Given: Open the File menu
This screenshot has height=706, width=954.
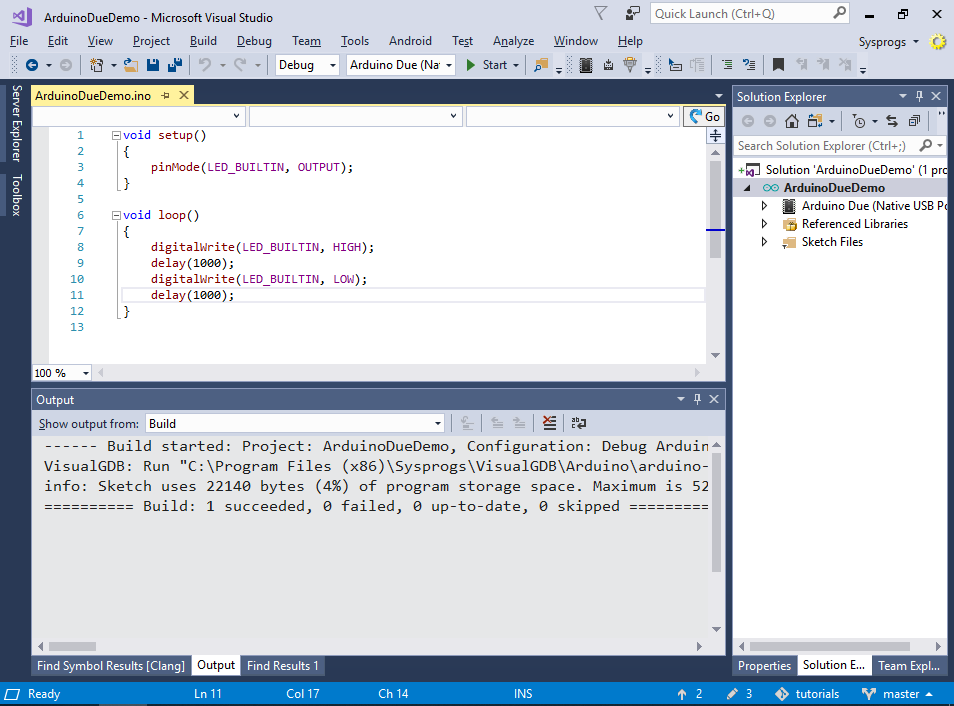Looking at the screenshot, I should [x=19, y=41].
